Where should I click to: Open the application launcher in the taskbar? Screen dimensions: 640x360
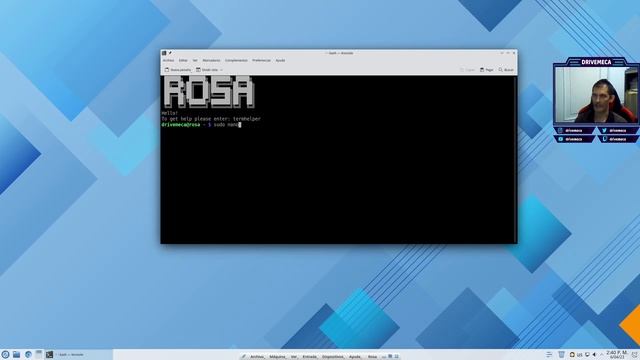[5, 355]
